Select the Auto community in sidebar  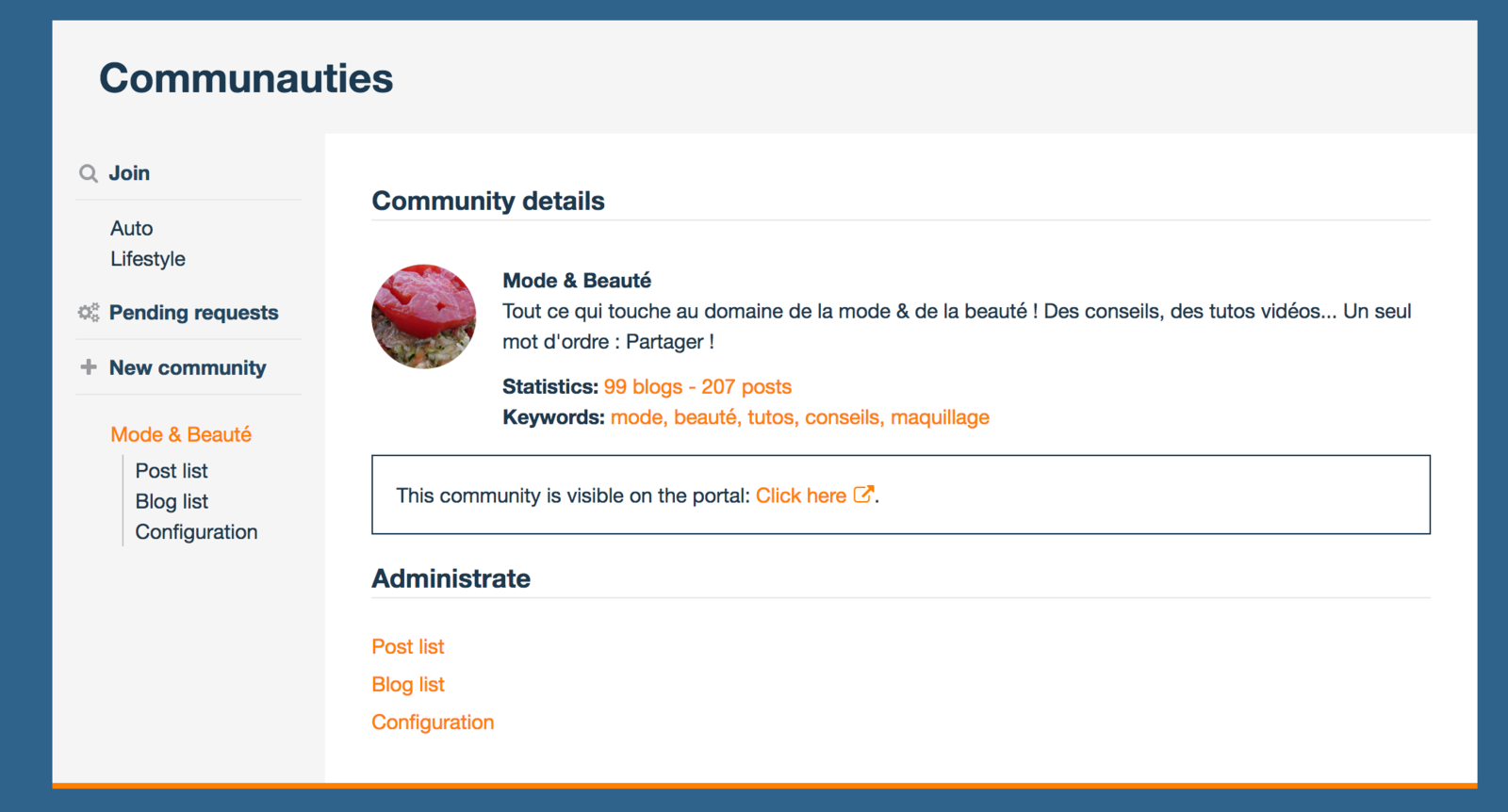131,228
